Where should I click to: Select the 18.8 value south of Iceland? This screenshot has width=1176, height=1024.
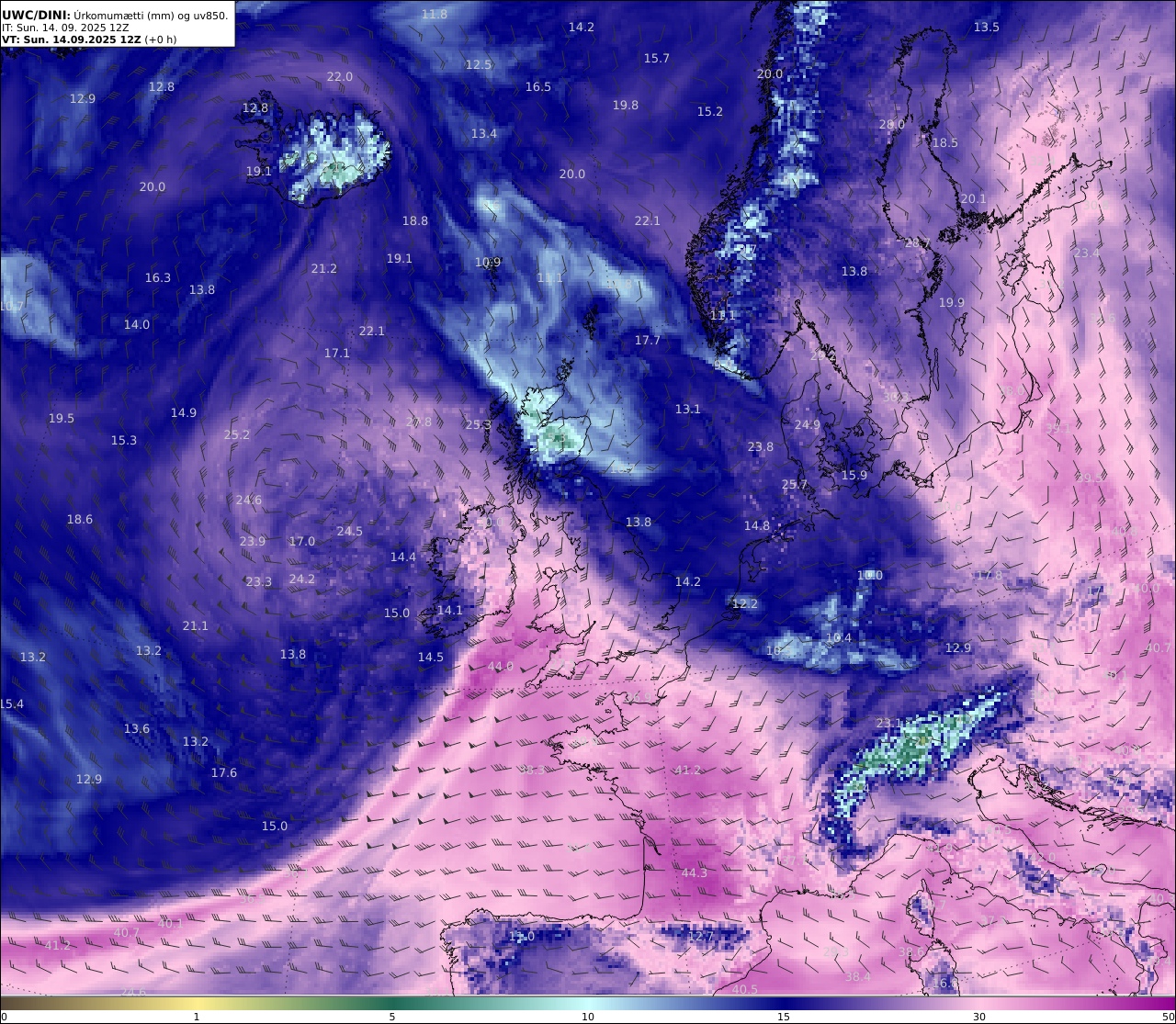(415, 220)
